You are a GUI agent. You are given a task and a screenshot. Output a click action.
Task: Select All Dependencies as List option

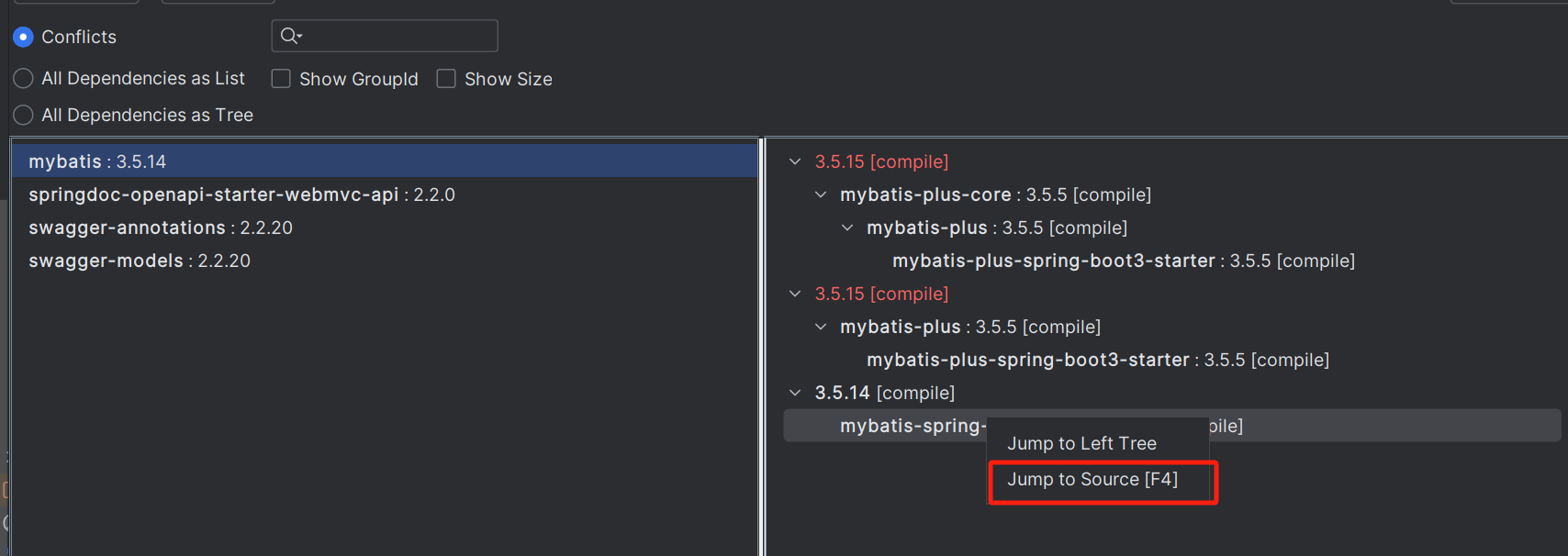23,79
